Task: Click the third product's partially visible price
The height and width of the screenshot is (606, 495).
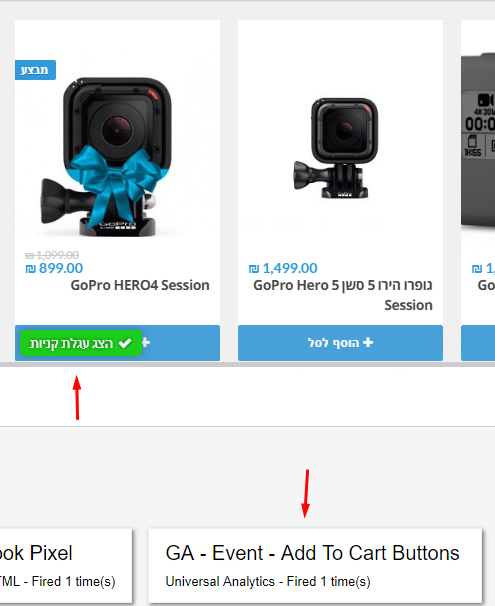Action: click(483, 268)
